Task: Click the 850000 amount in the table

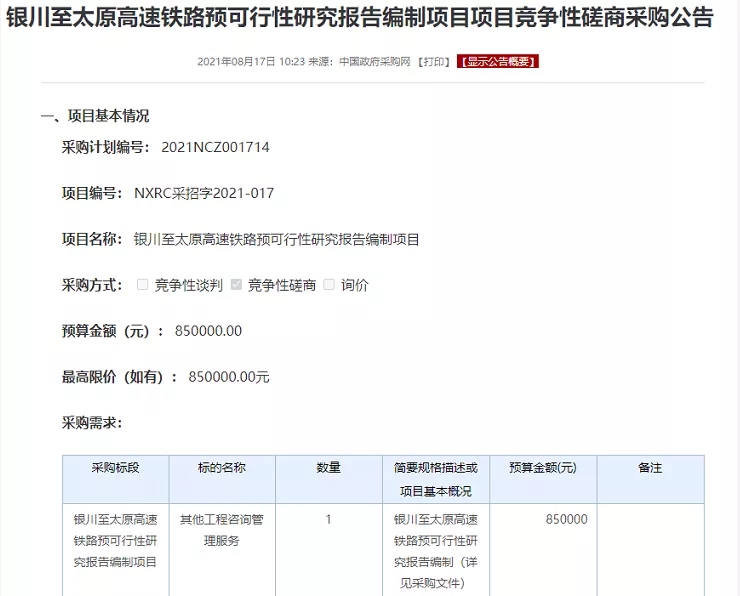Action: point(566,520)
